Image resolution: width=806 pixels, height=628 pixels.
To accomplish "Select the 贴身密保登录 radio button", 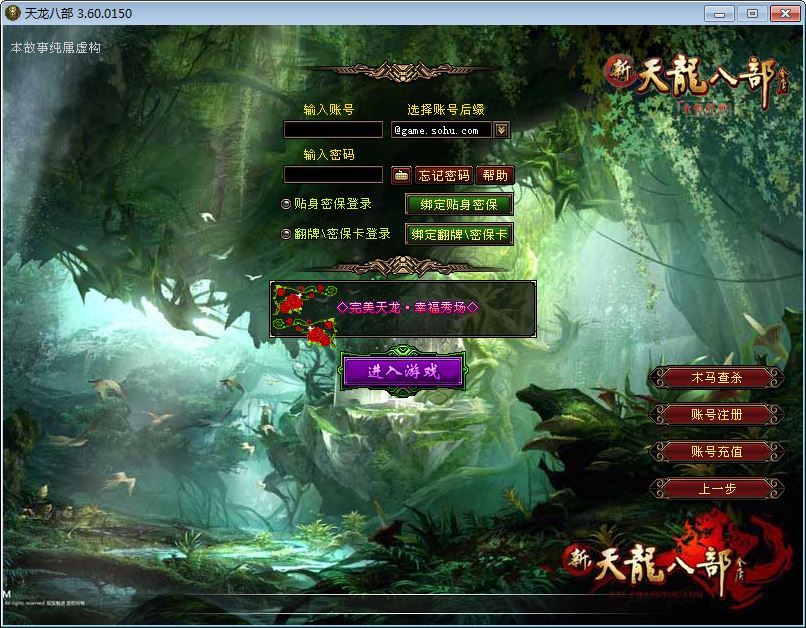I will 286,204.
